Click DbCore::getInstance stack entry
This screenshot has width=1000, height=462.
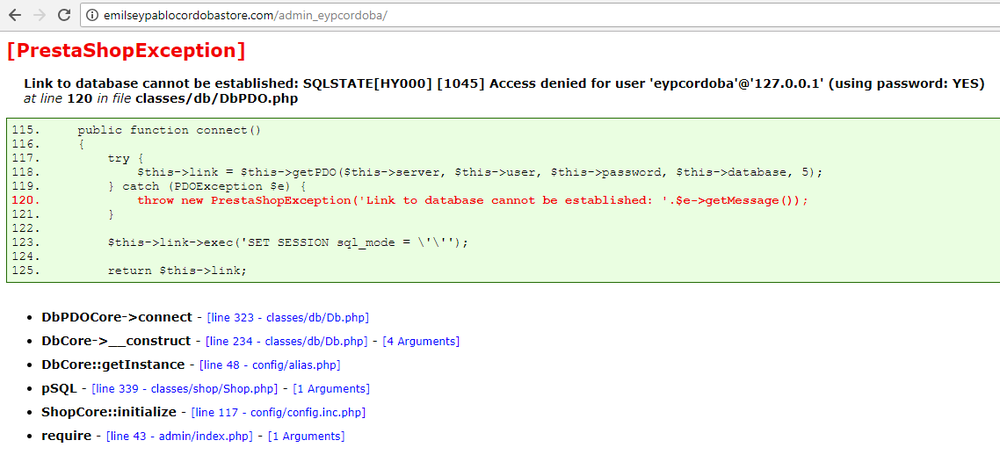[x=113, y=364]
